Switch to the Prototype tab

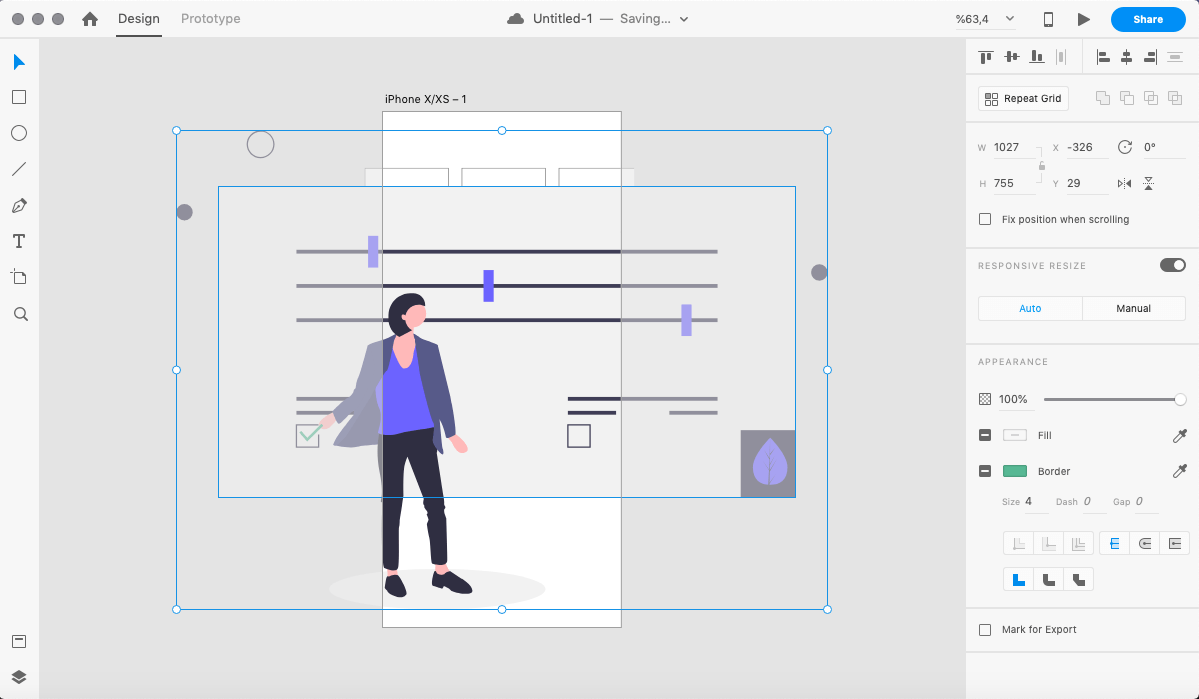point(210,19)
